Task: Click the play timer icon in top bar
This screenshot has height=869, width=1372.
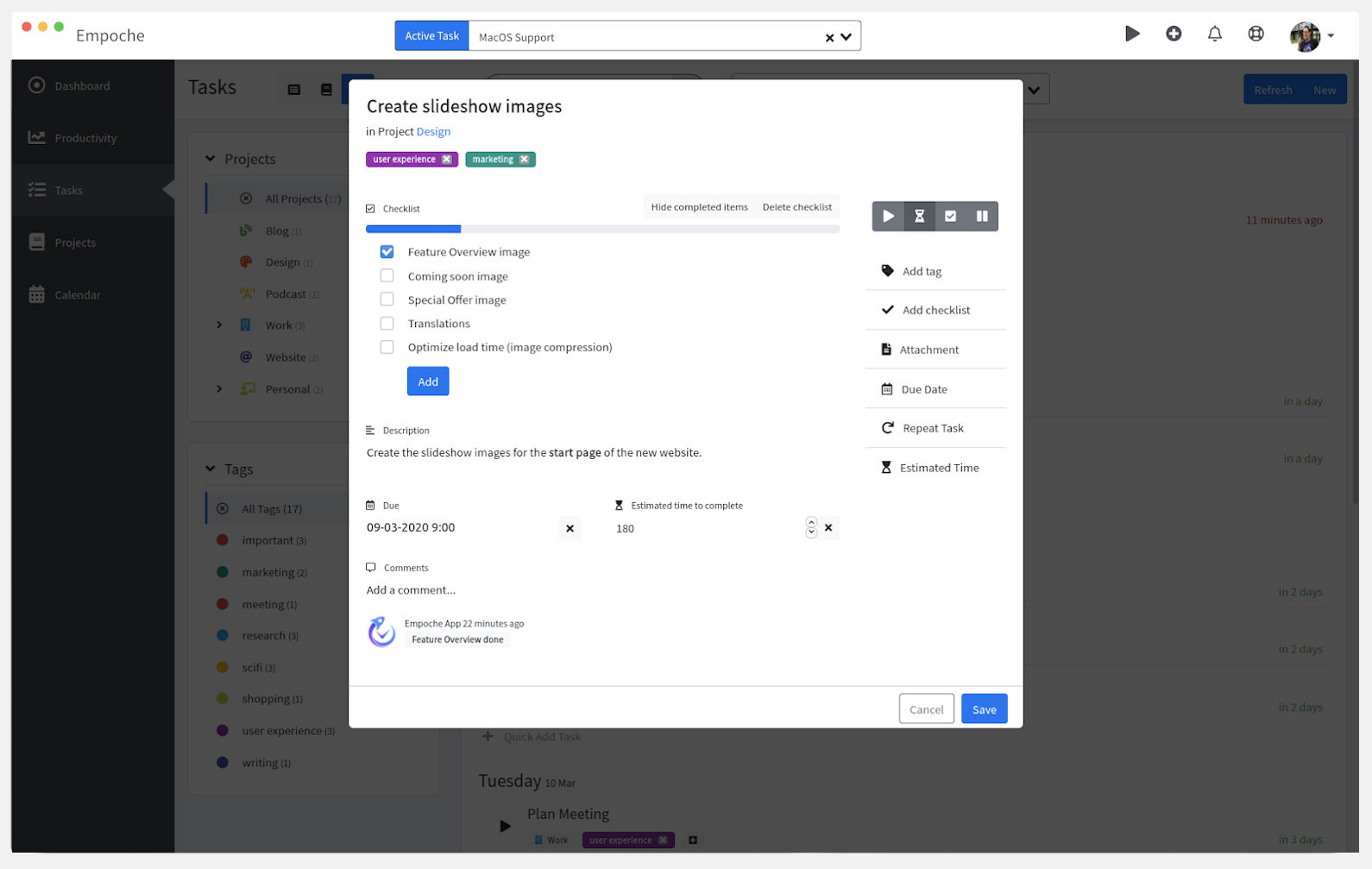Action: pyautogui.click(x=1132, y=34)
